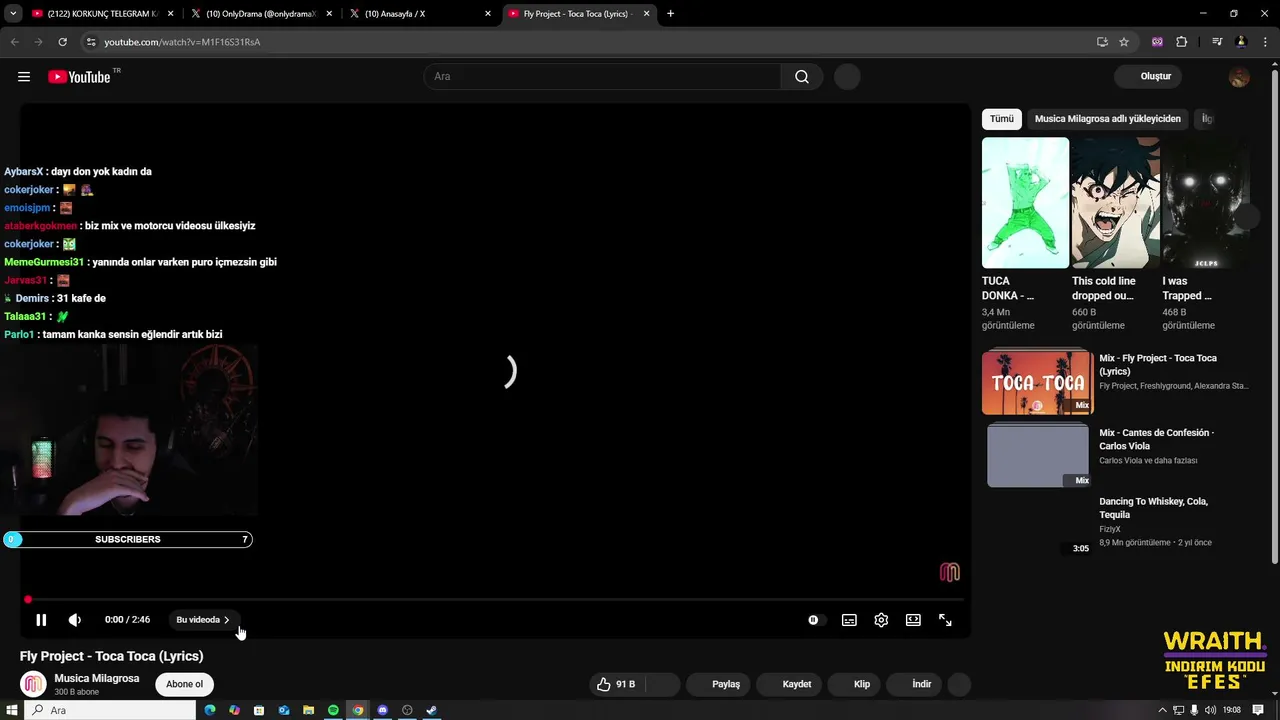Click the magnifier search button beside Ara field
This screenshot has width=1280, height=720.
[802, 77]
